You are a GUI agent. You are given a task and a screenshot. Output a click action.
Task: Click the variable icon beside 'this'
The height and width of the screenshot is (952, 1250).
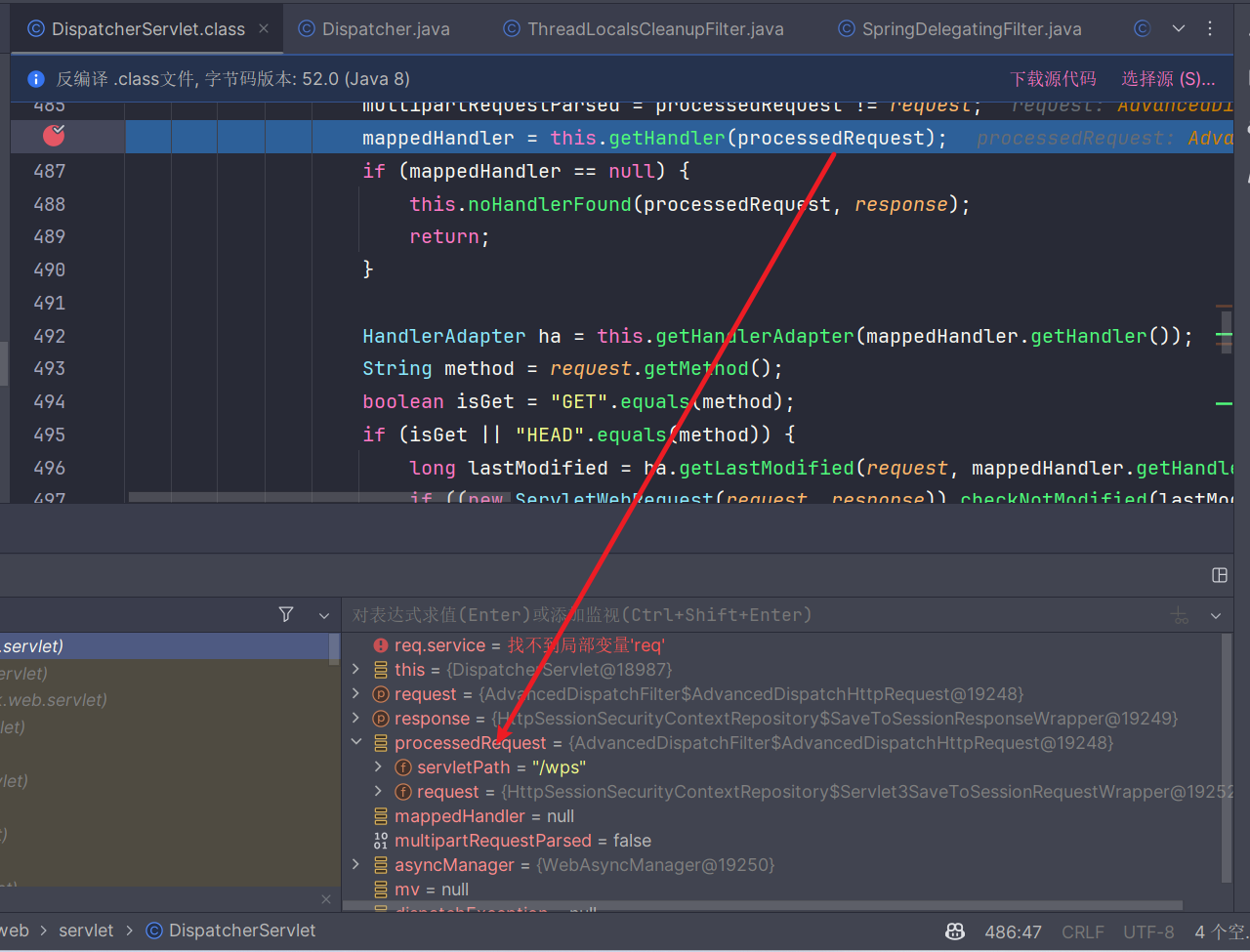tap(381, 670)
